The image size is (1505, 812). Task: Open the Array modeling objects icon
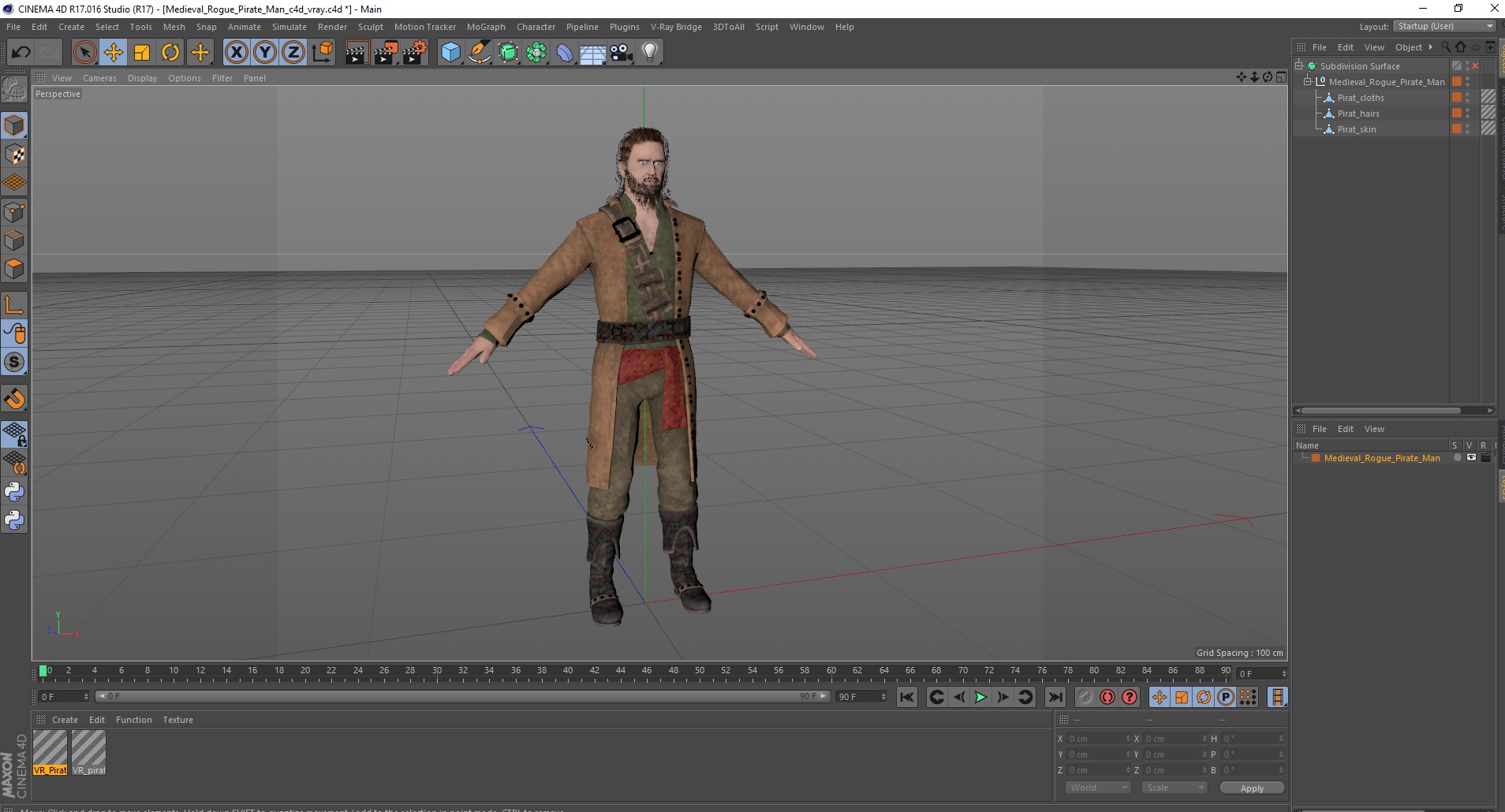(536, 53)
